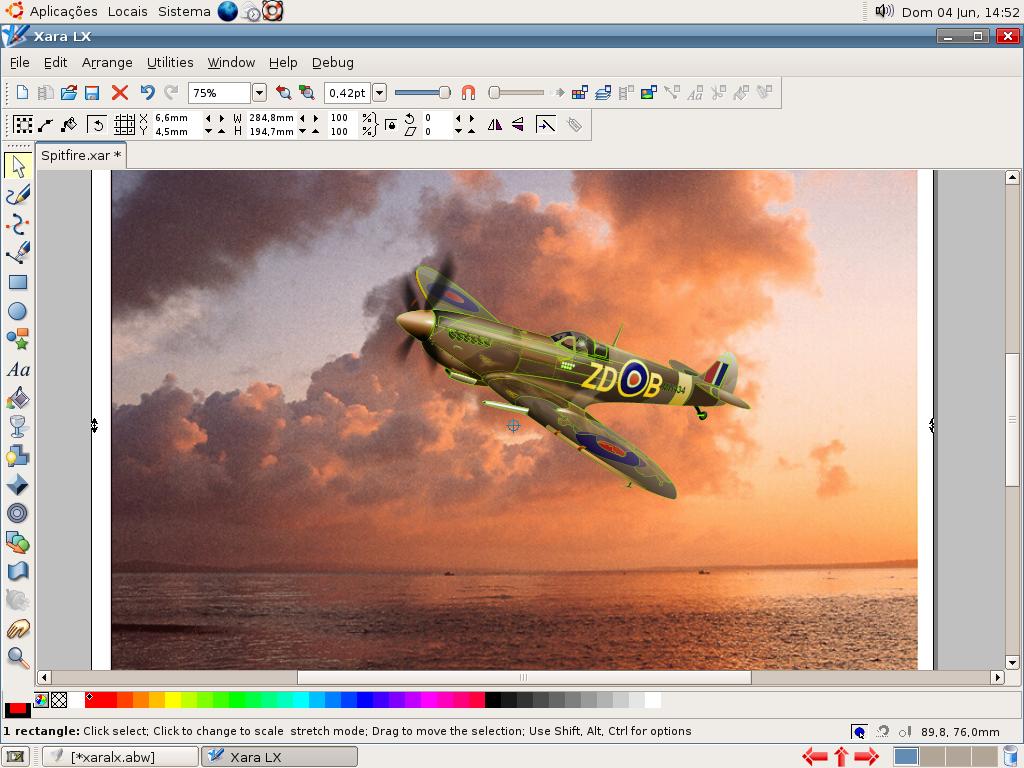Select the Contour tool
The width and height of the screenshot is (1024, 768).
point(18,513)
